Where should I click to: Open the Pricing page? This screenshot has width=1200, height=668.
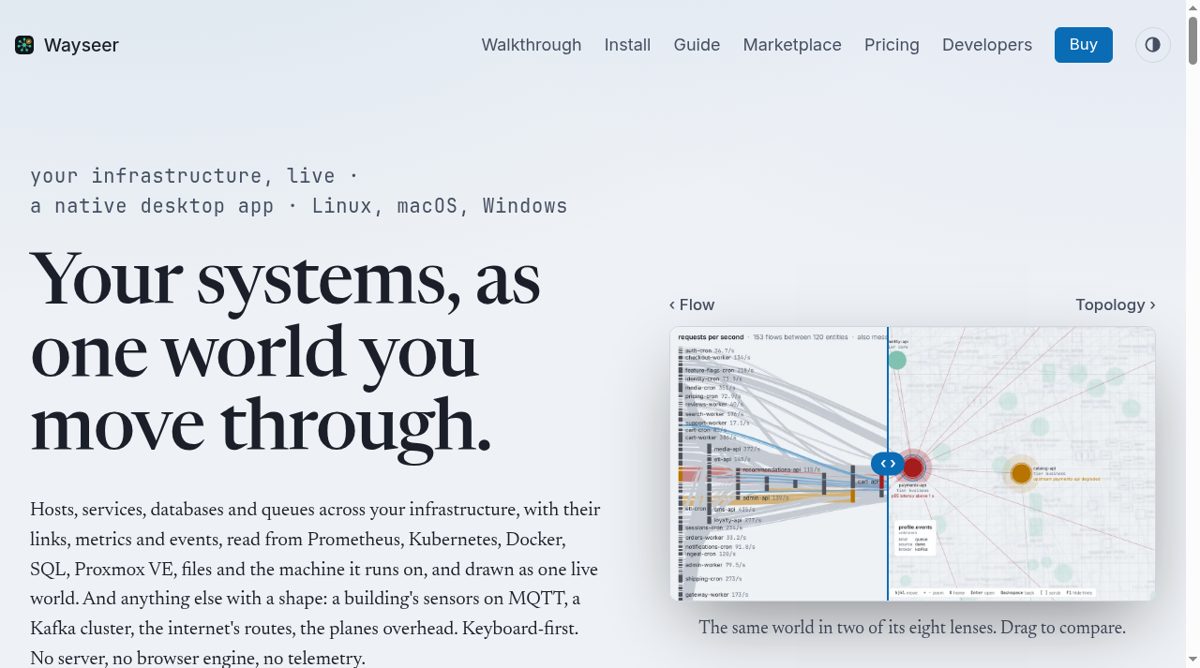click(x=892, y=45)
